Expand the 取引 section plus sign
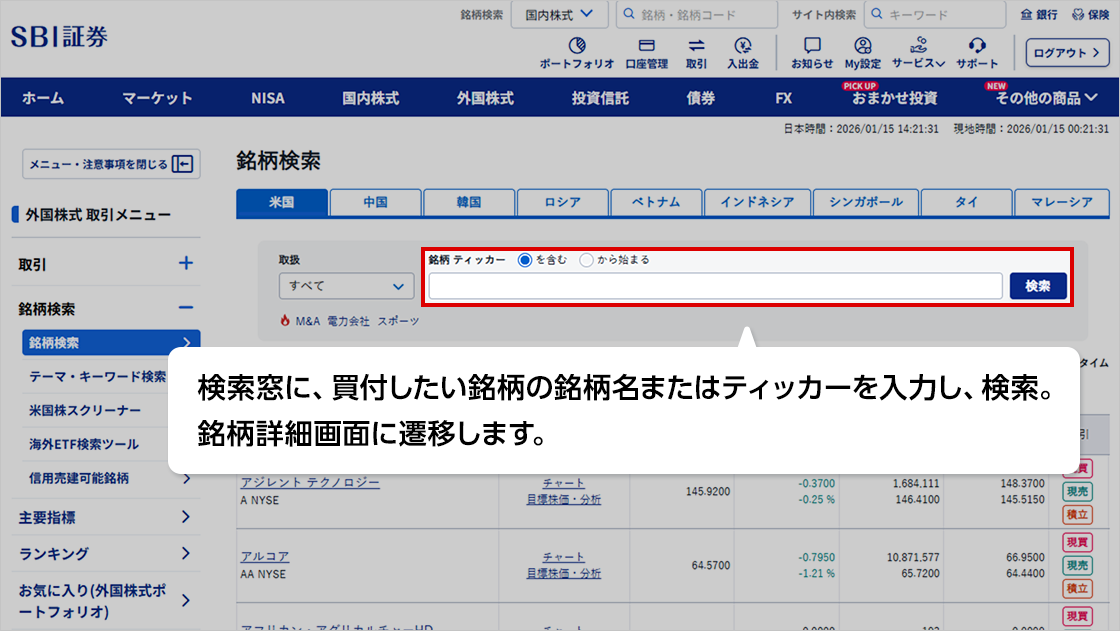The width and height of the screenshot is (1120, 631). point(185,264)
